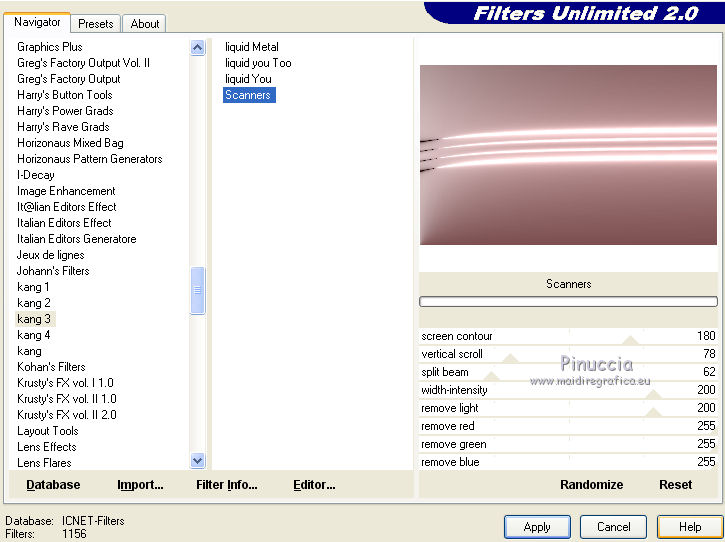Select Image Enhancement category
Screen dimensions: 725x542
tap(66, 191)
